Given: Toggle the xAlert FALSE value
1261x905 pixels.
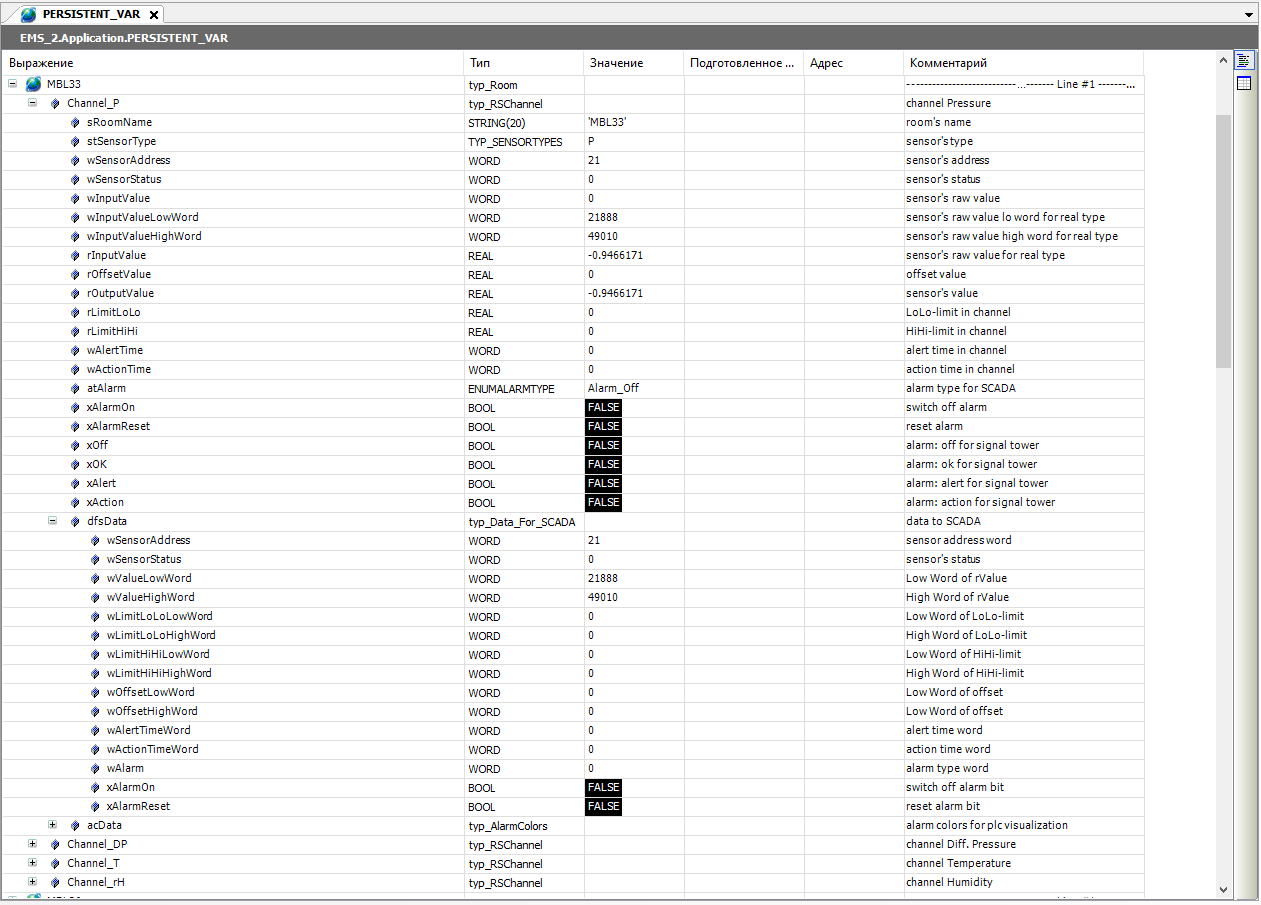Looking at the screenshot, I should 603,483.
